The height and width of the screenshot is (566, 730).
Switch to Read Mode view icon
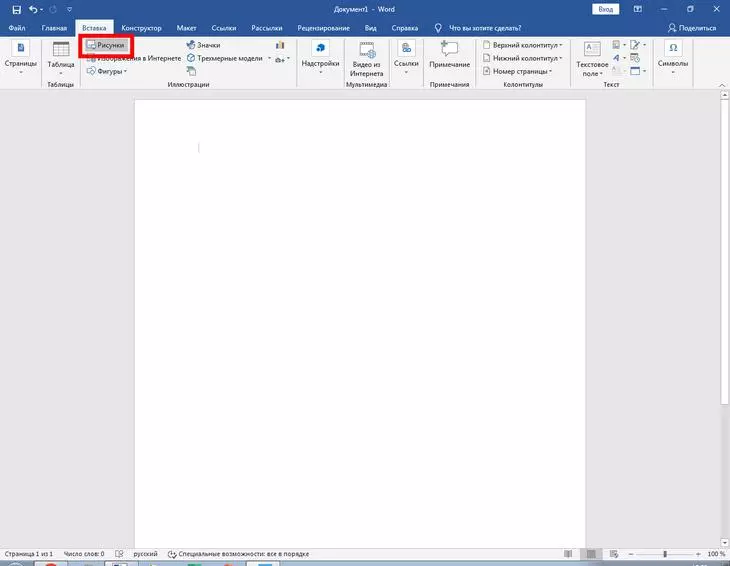point(568,554)
